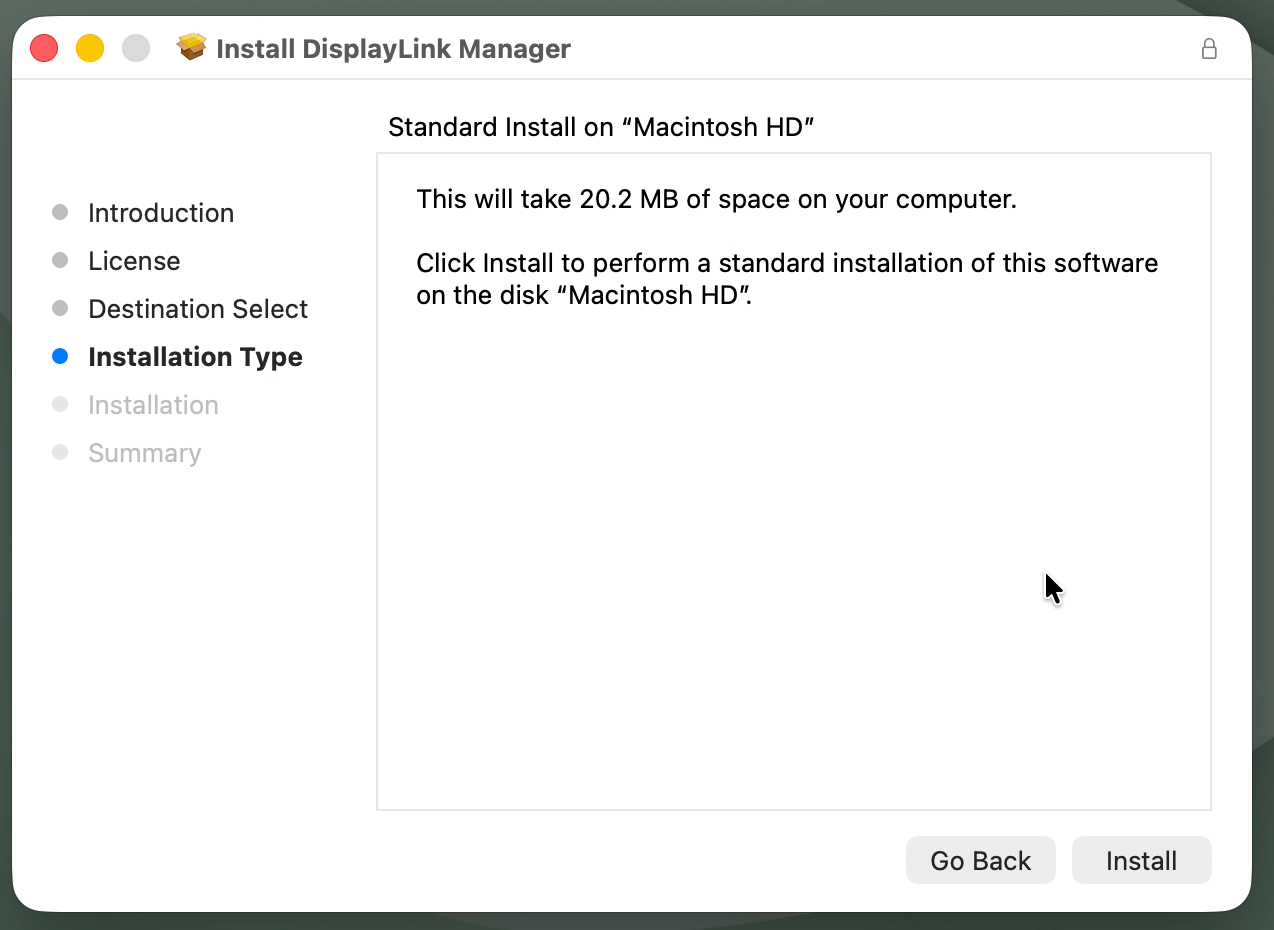The width and height of the screenshot is (1274, 930).
Task: Click the lock icon in the top-right corner
Action: coord(1209,48)
